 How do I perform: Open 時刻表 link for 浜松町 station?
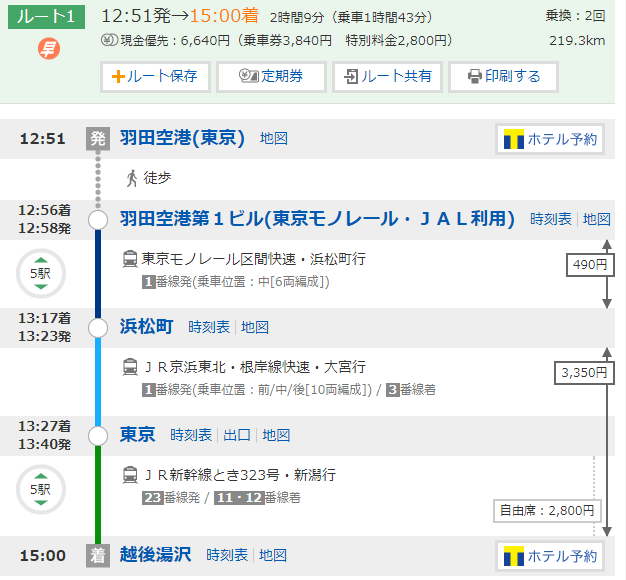pyautogui.click(x=209, y=327)
